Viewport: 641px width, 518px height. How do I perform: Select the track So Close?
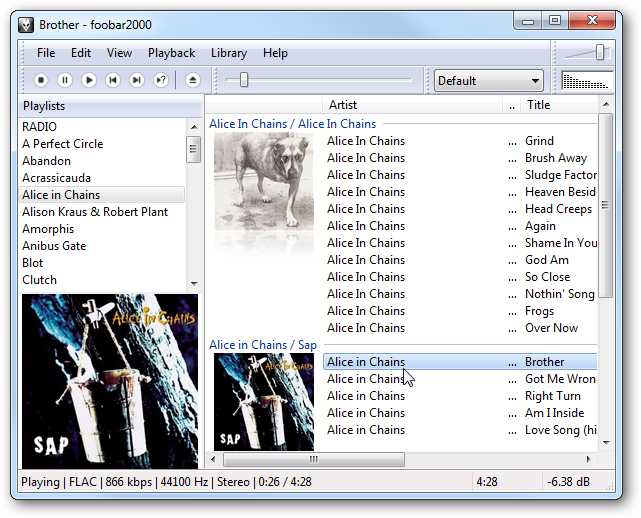tap(460, 277)
